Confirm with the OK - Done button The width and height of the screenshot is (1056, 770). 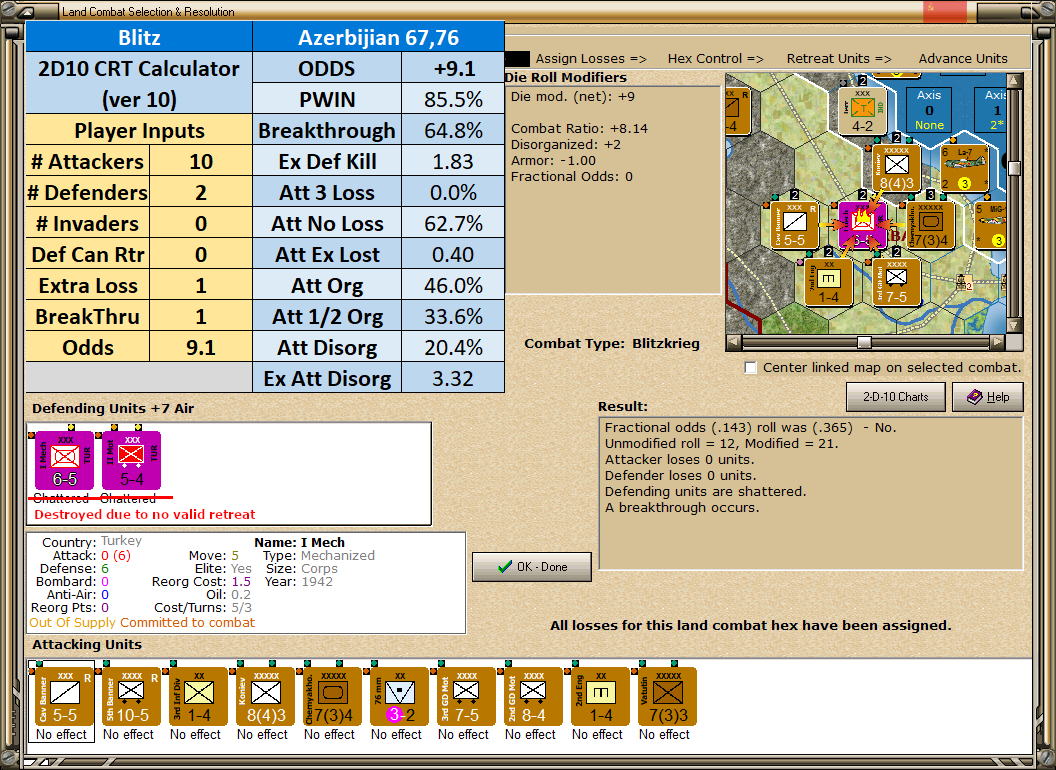click(x=532, y=567)
